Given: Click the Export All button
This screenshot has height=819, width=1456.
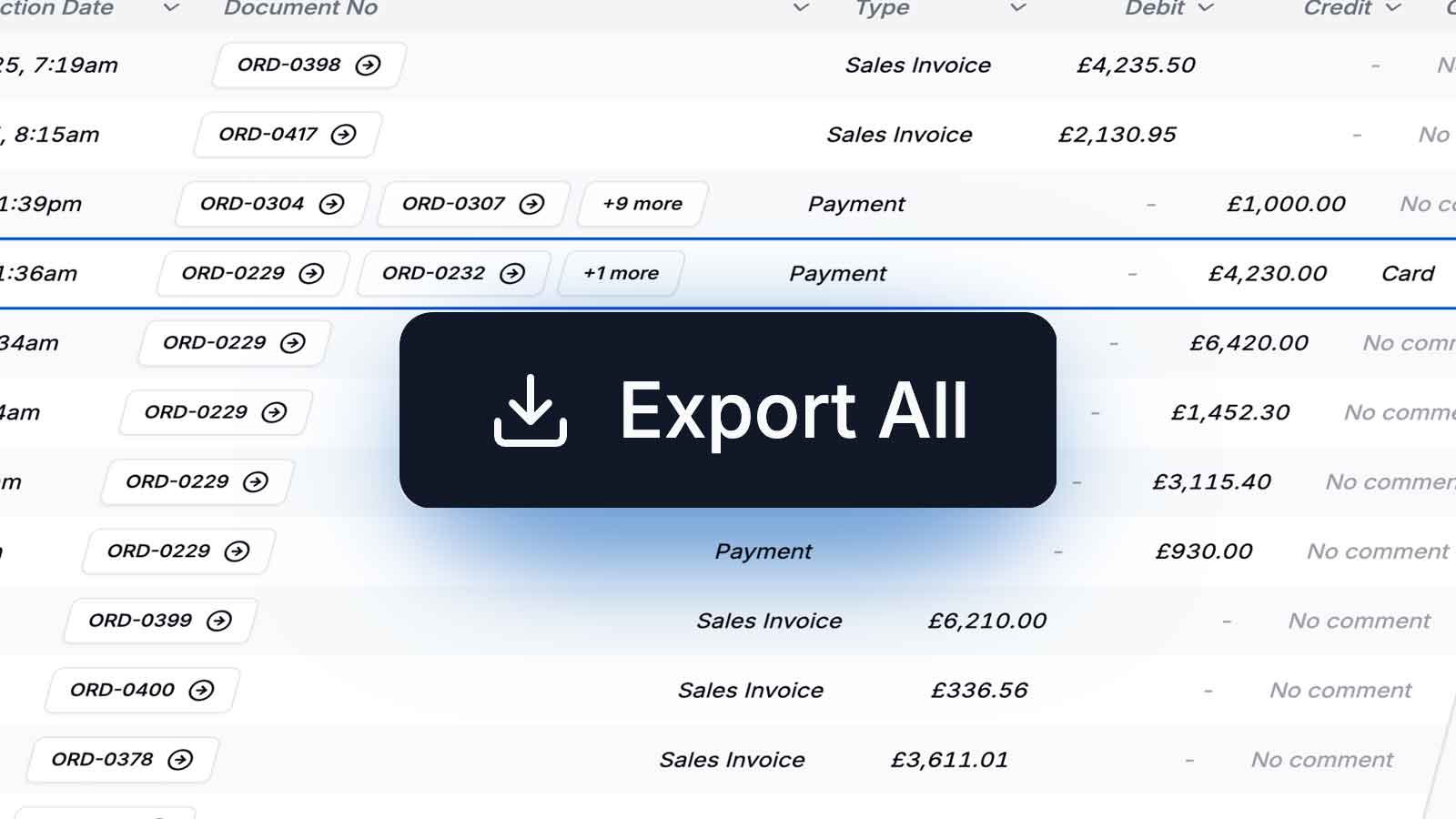Looking at the screenshot, I should tap(728, 410).
